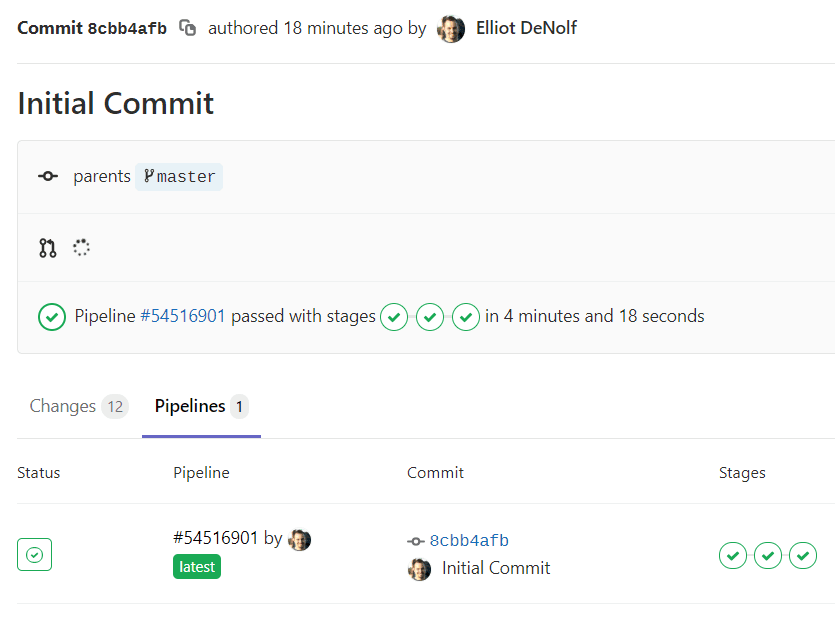This screenshot has height=622, width=835.
Task: Expand the first stage in pipeline summary
Action: click(x=394, y=317)
